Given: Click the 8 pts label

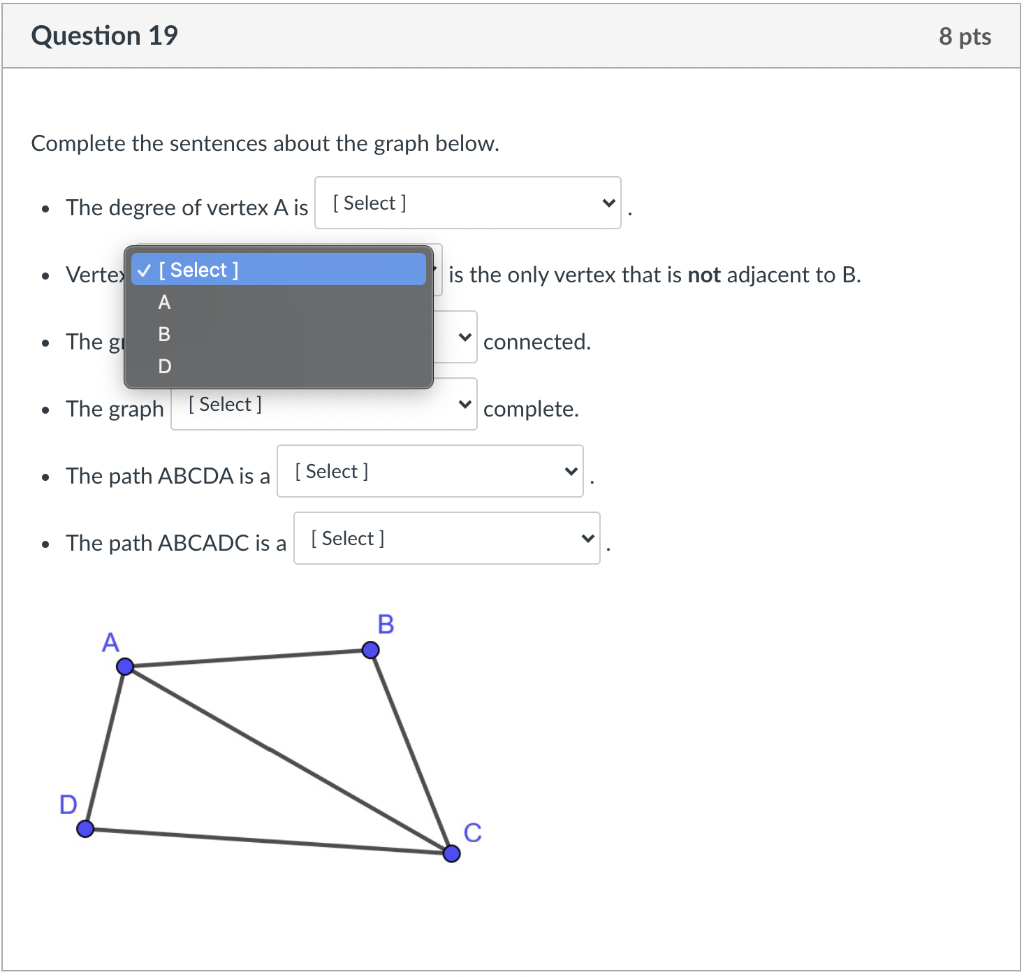Looking at the screenshot, I should [x=965, y=37].
